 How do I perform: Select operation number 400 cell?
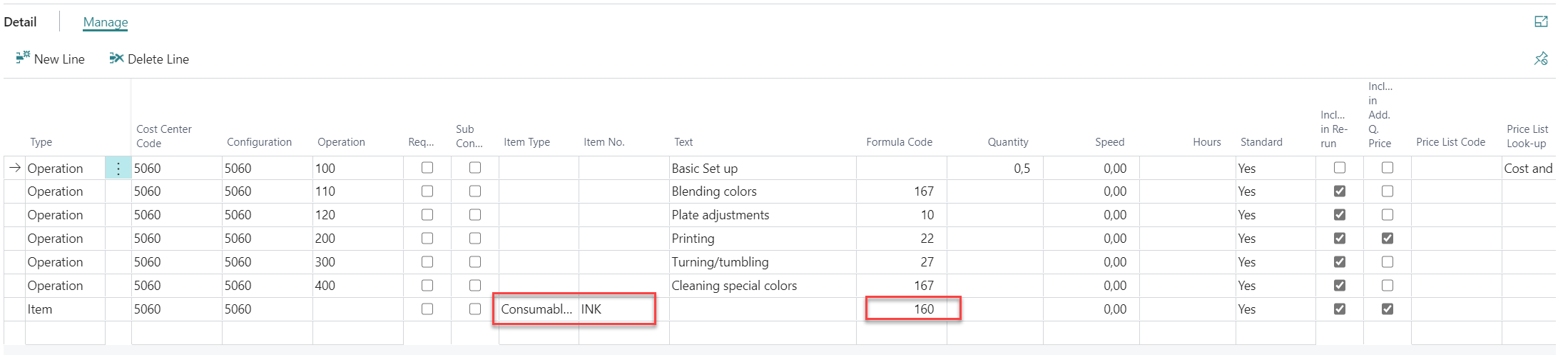click(x=358, y=286)
